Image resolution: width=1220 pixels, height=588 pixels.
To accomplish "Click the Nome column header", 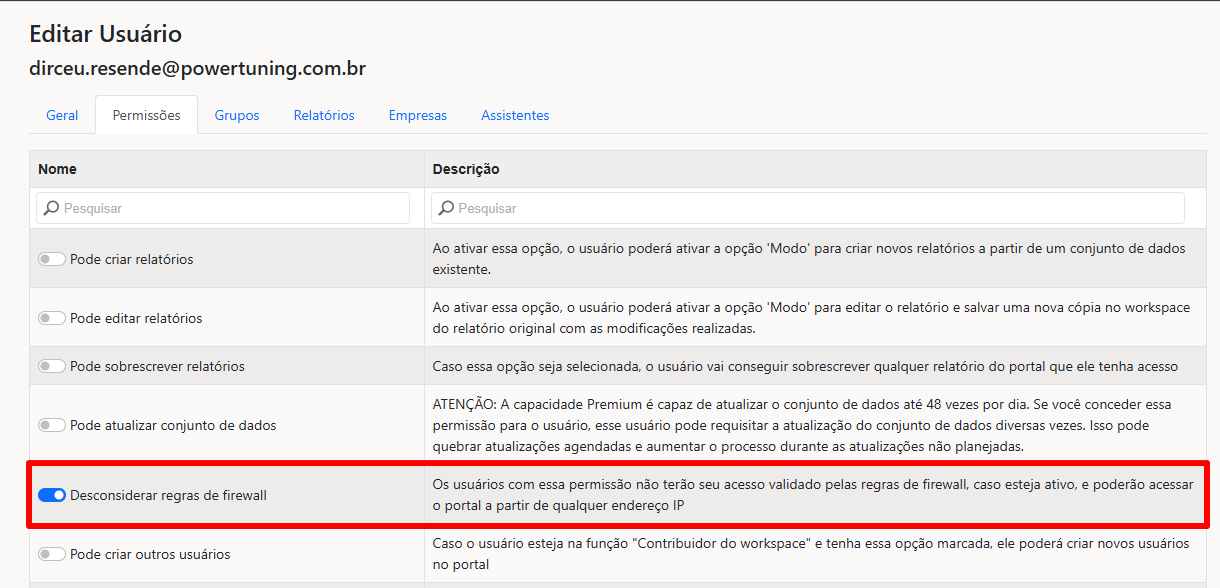I will (x=58, y=169).
